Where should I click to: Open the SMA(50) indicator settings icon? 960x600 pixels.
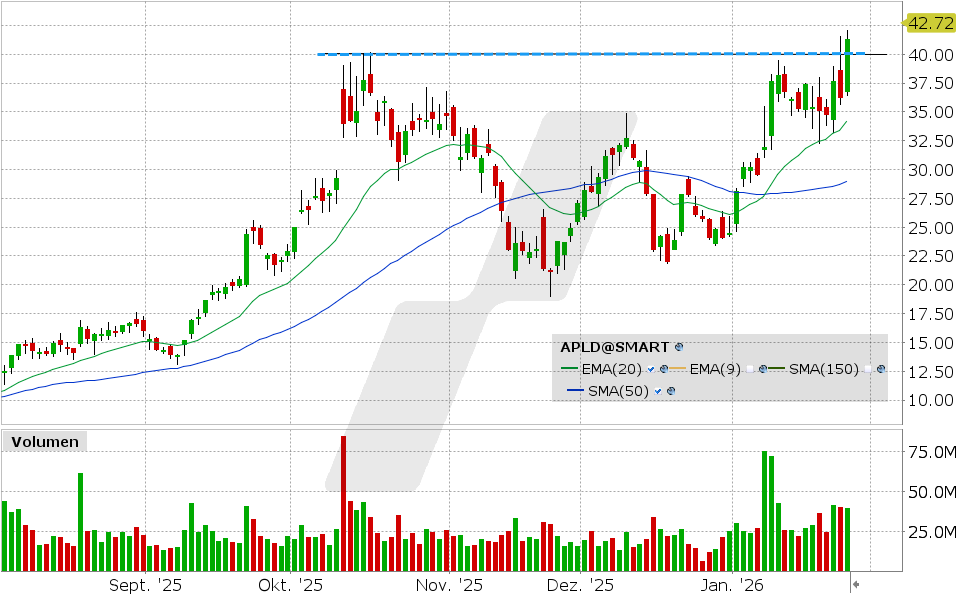[x=671, y=391]
